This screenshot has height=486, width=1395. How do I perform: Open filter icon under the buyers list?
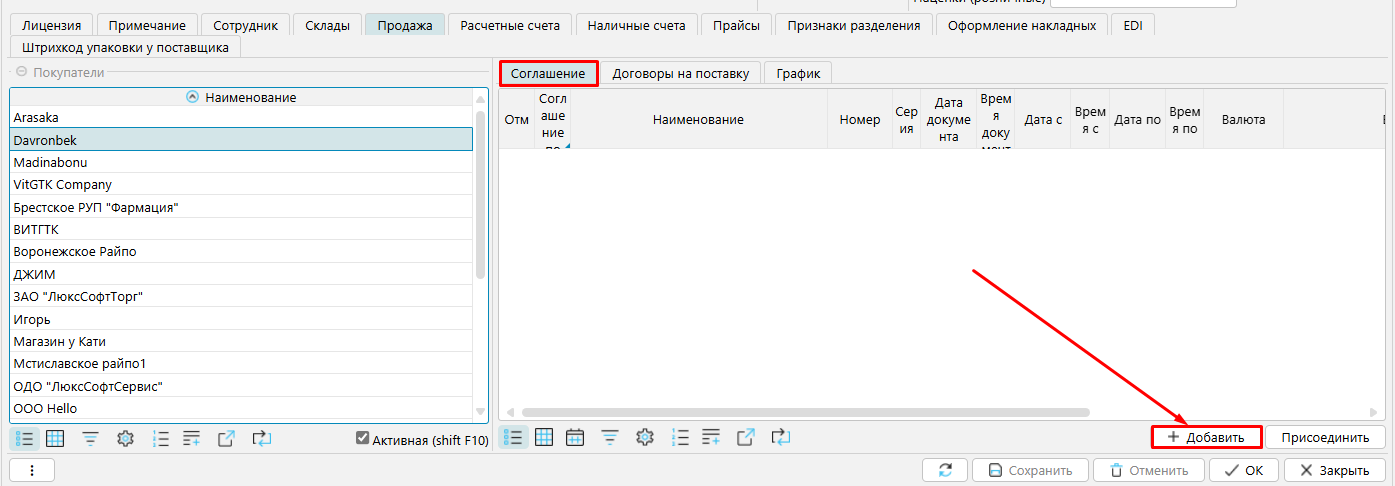[x=90, y=438]
